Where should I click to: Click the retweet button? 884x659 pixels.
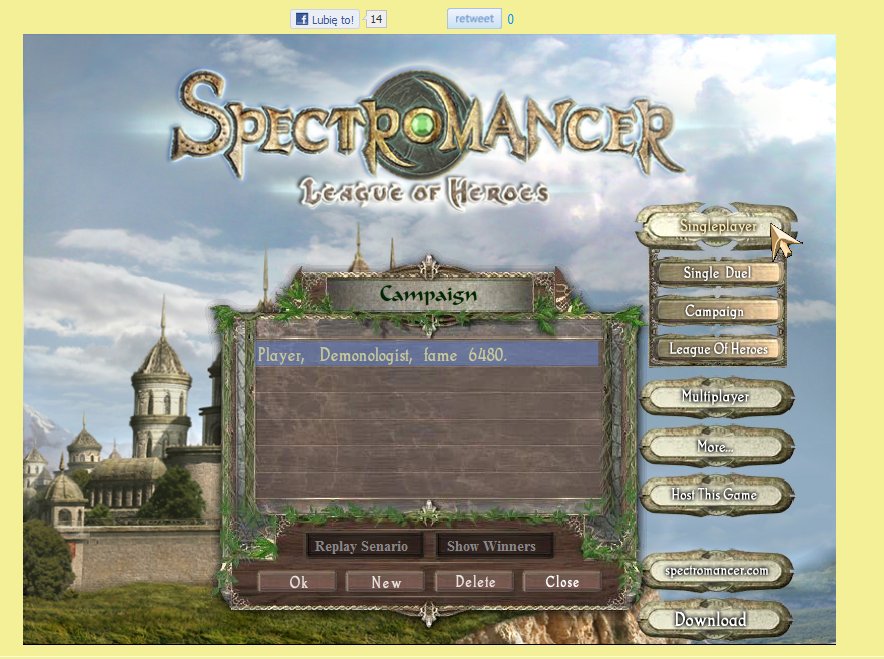coord(474,19)
